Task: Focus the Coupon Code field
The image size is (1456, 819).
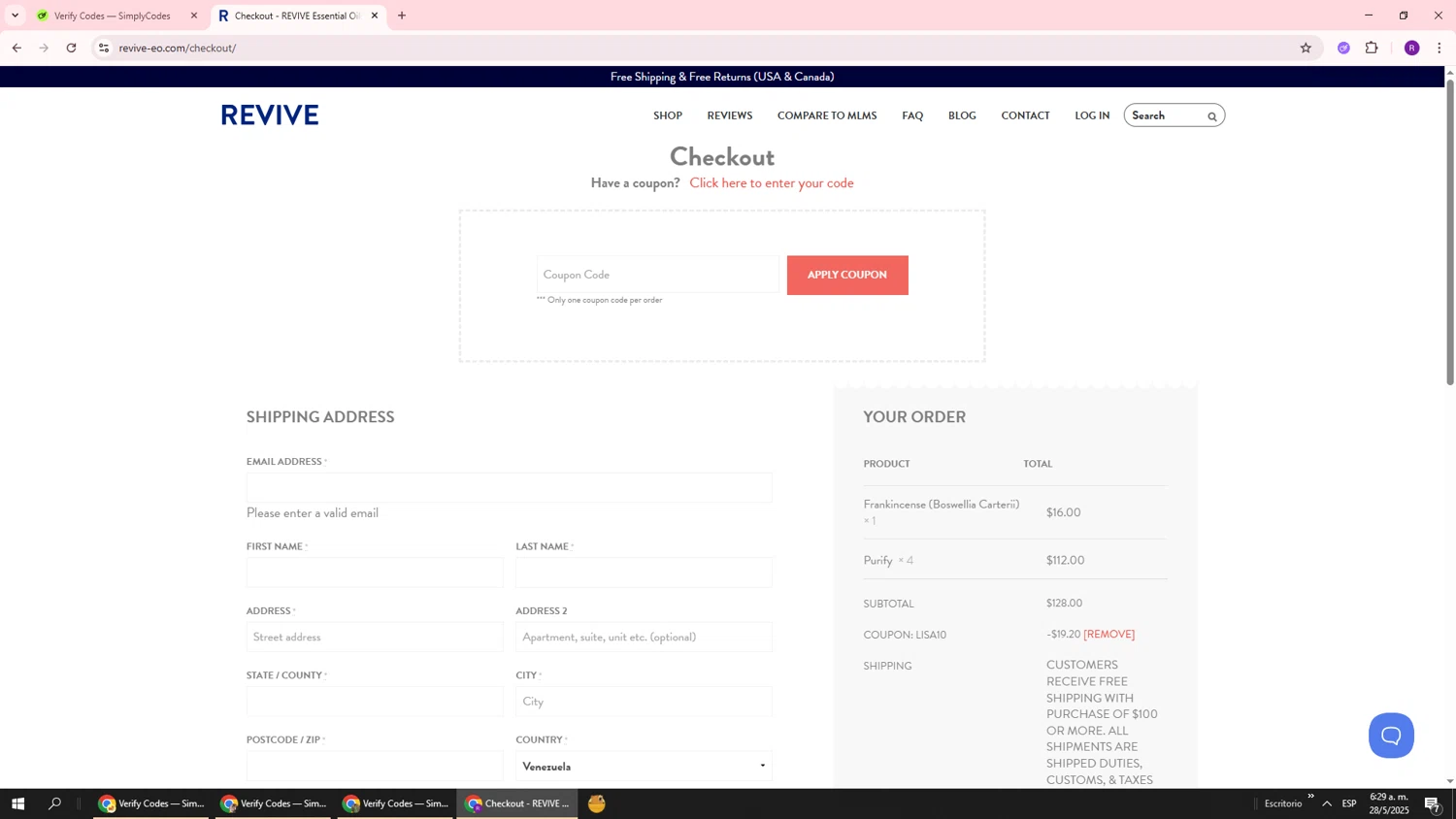Action: (x=658, y=275)
